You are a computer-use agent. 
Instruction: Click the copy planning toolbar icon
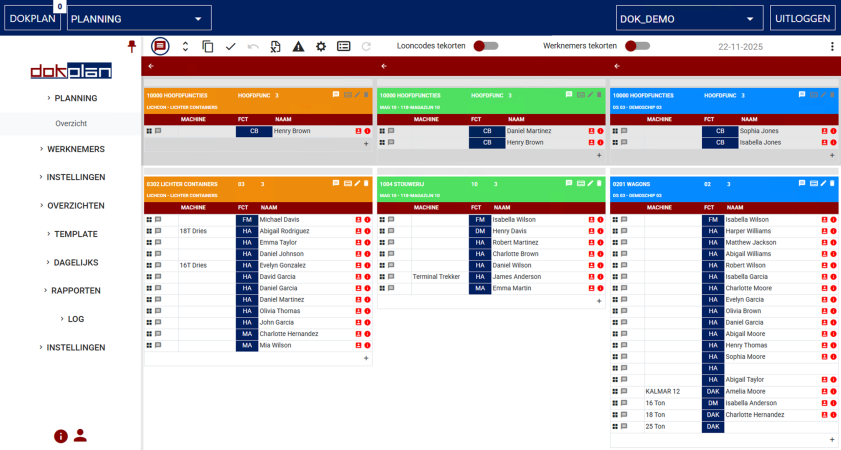[x=208, y=47]
